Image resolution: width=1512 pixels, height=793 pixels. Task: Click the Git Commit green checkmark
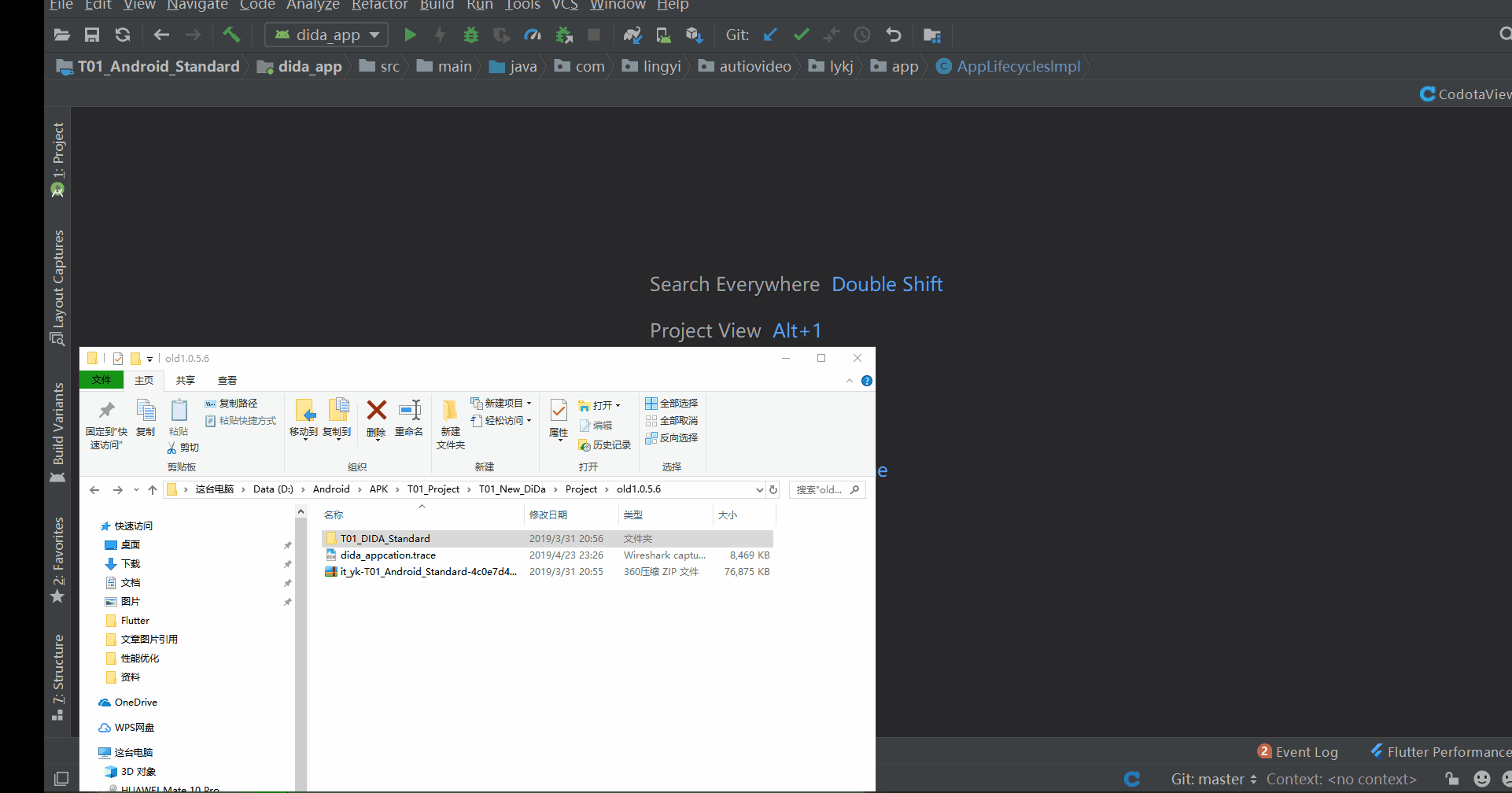point(801,35)
